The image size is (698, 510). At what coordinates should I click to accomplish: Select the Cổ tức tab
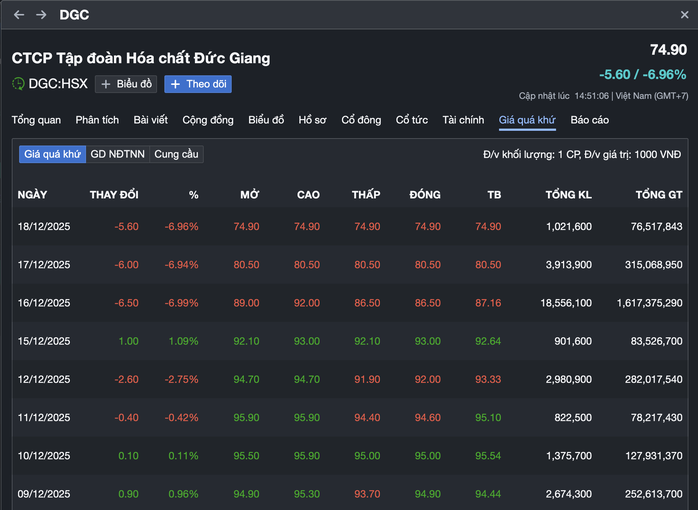(411, 120)
